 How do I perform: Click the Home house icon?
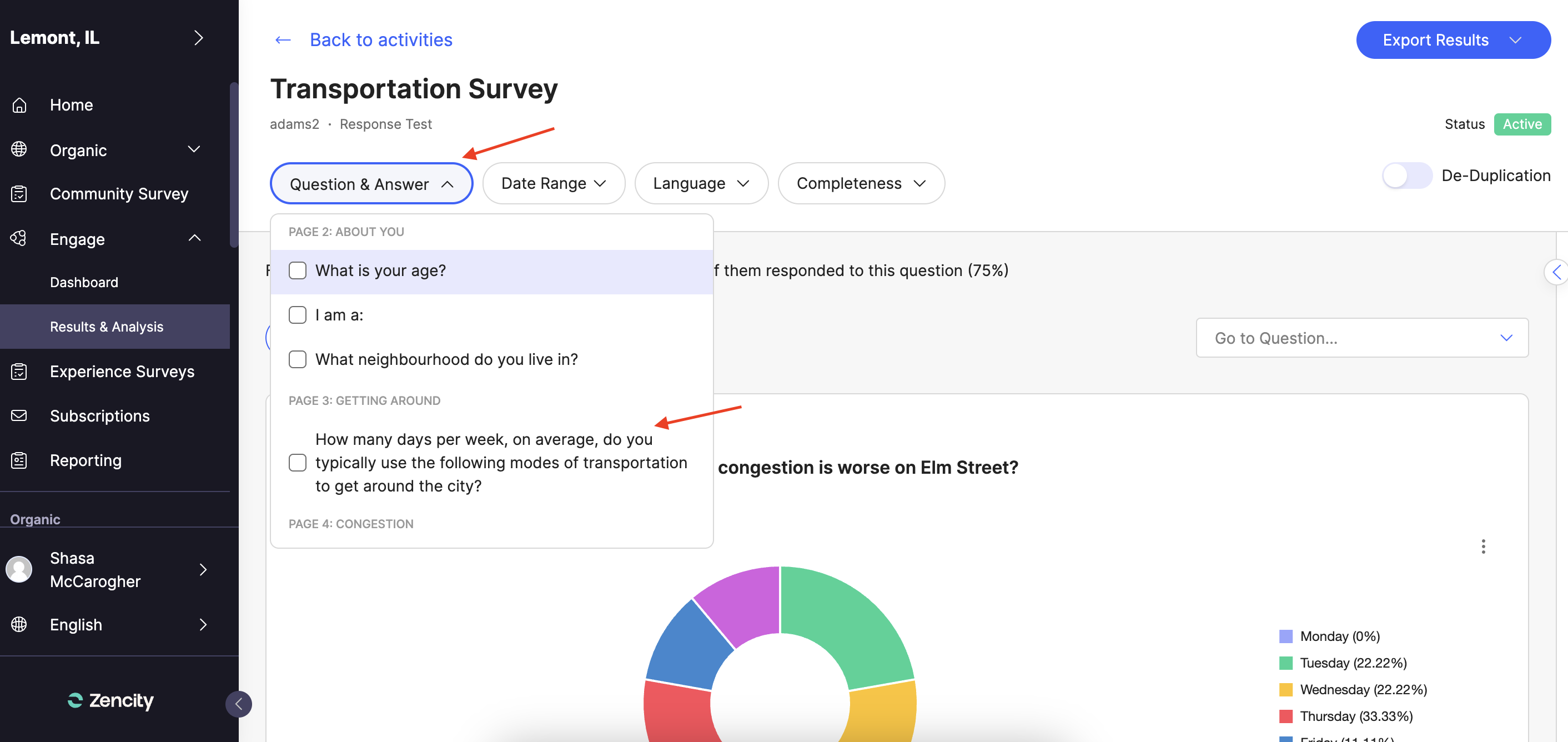pyautogui.click(x=19, y=105)
